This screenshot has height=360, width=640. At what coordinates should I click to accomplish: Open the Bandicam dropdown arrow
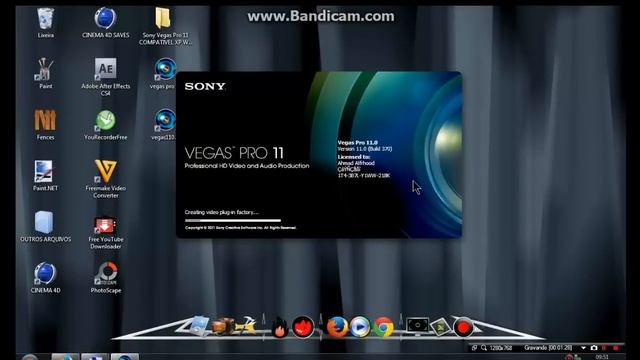tap(583, 348)
